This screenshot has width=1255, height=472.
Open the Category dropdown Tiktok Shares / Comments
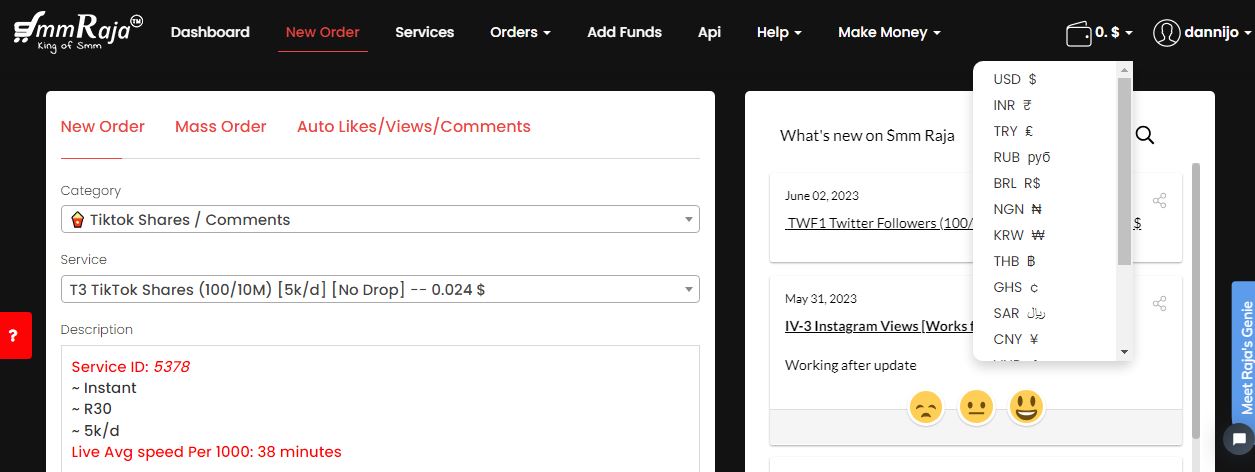[x=380, y=219]
